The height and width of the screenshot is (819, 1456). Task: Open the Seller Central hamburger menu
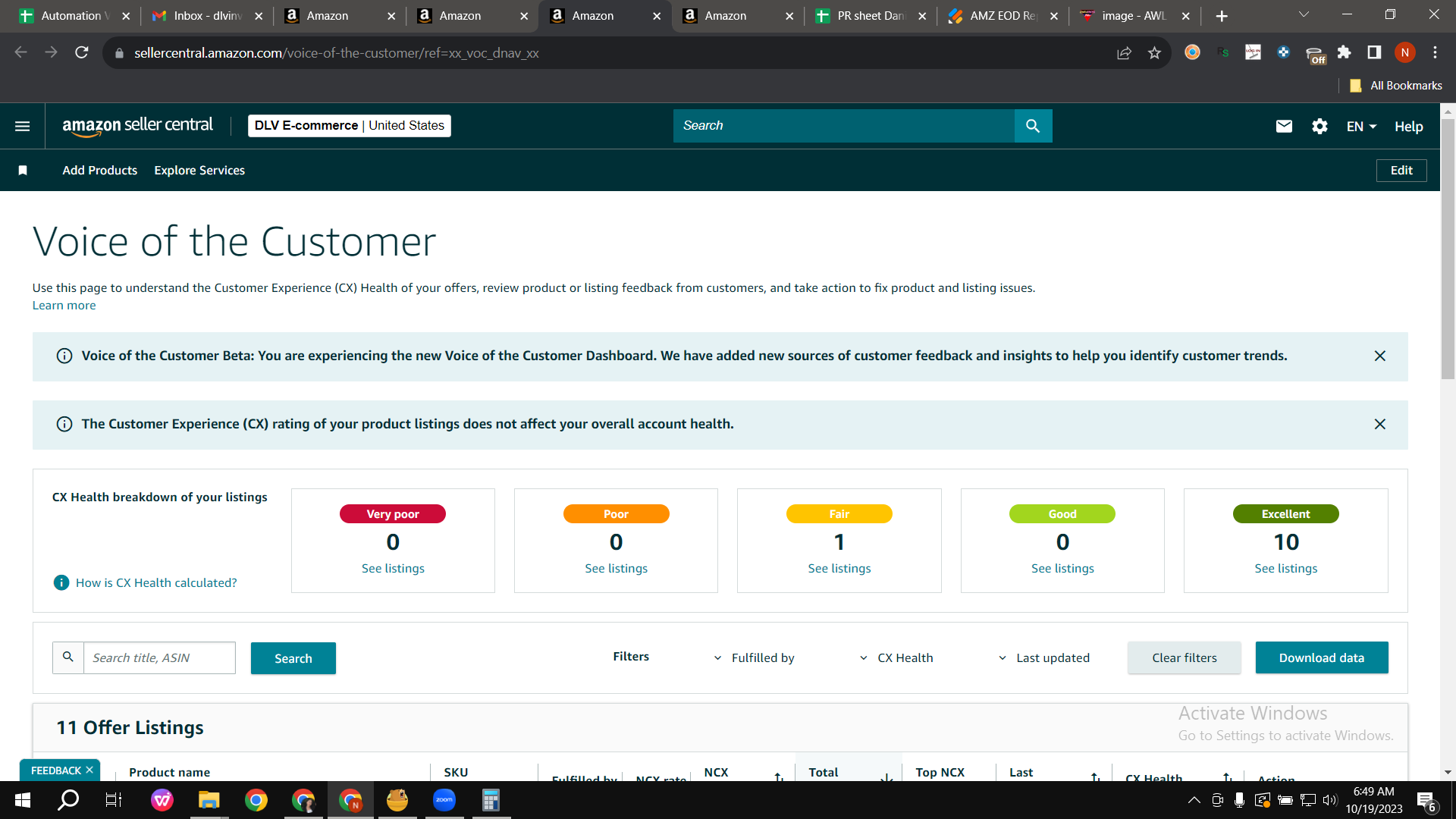(x=23, y=126)
